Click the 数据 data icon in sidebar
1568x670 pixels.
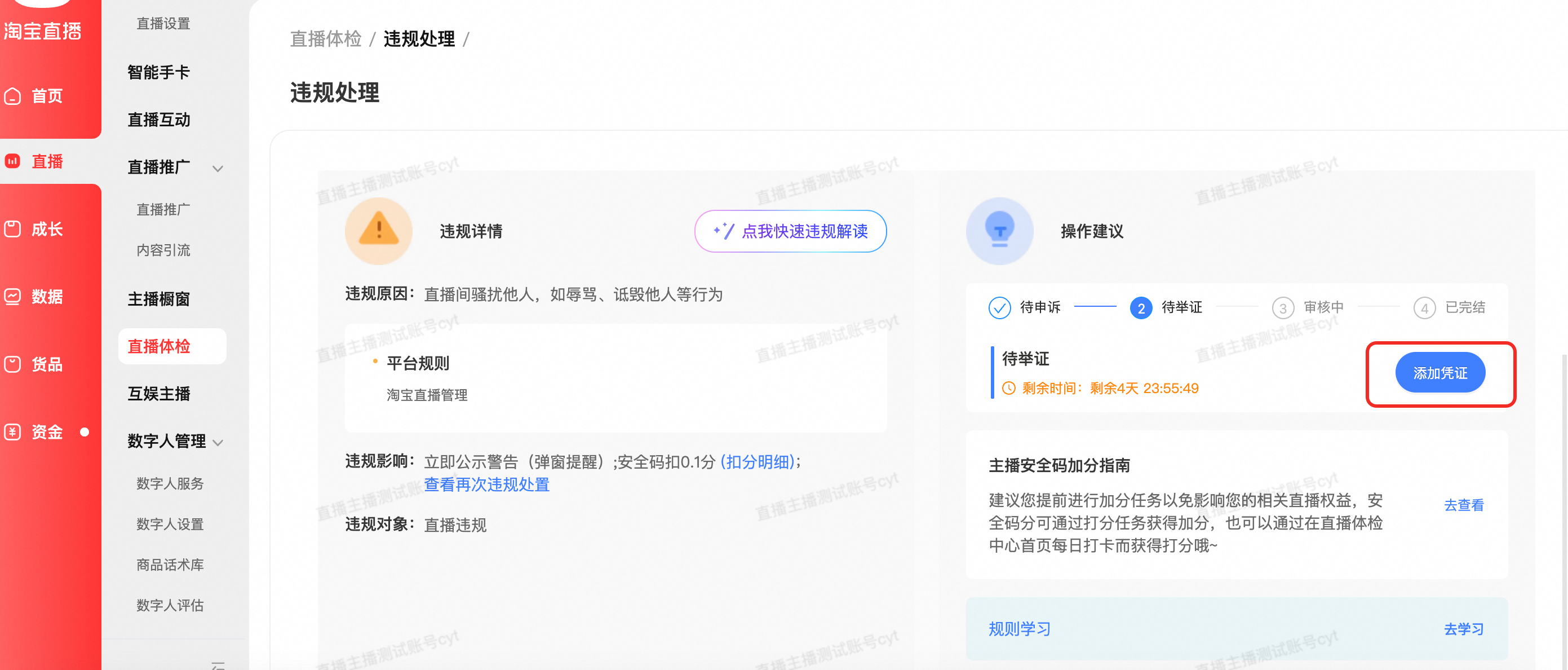(x=13, y=297)
